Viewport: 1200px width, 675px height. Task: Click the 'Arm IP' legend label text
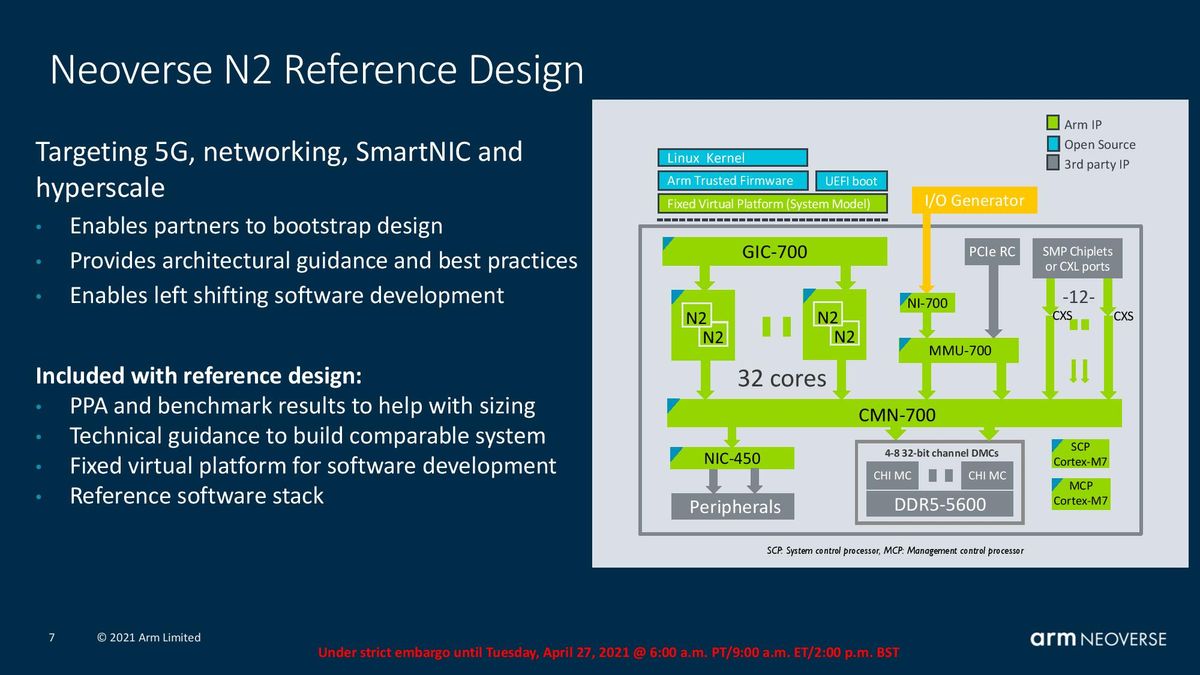click(1083, 124)
